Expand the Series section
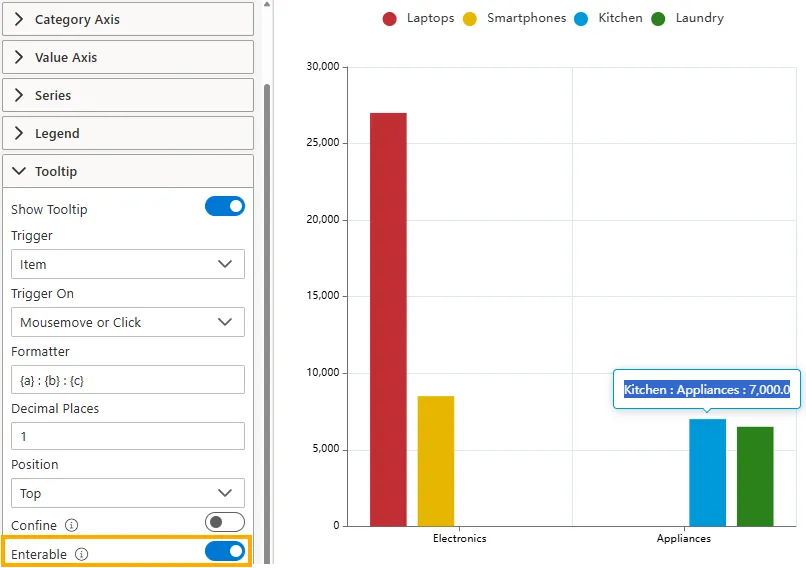The height and width of the screenshot is (568, 806). pyautogui.click(x=127, y=95)
